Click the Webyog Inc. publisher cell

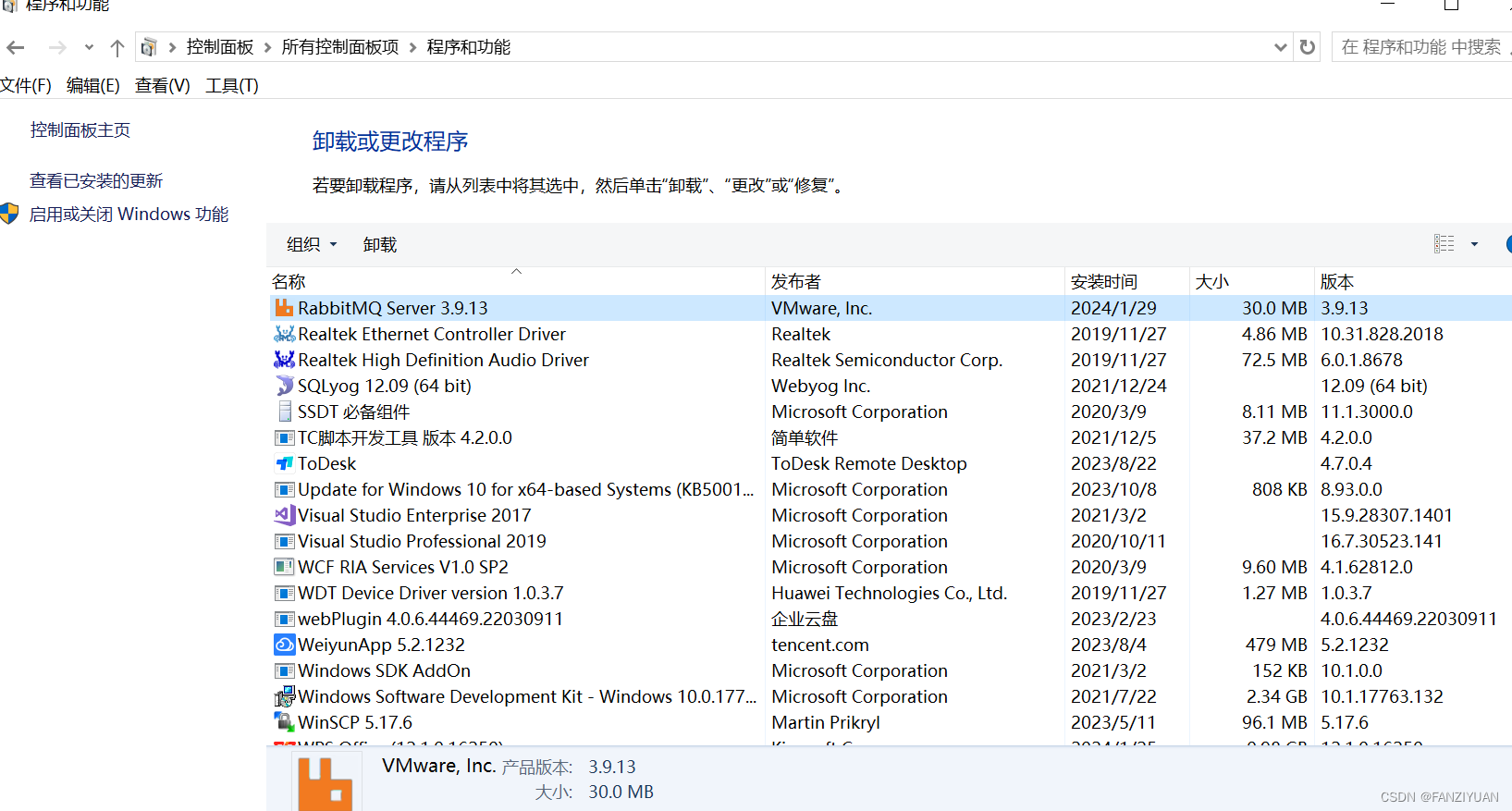coord(821,386)
